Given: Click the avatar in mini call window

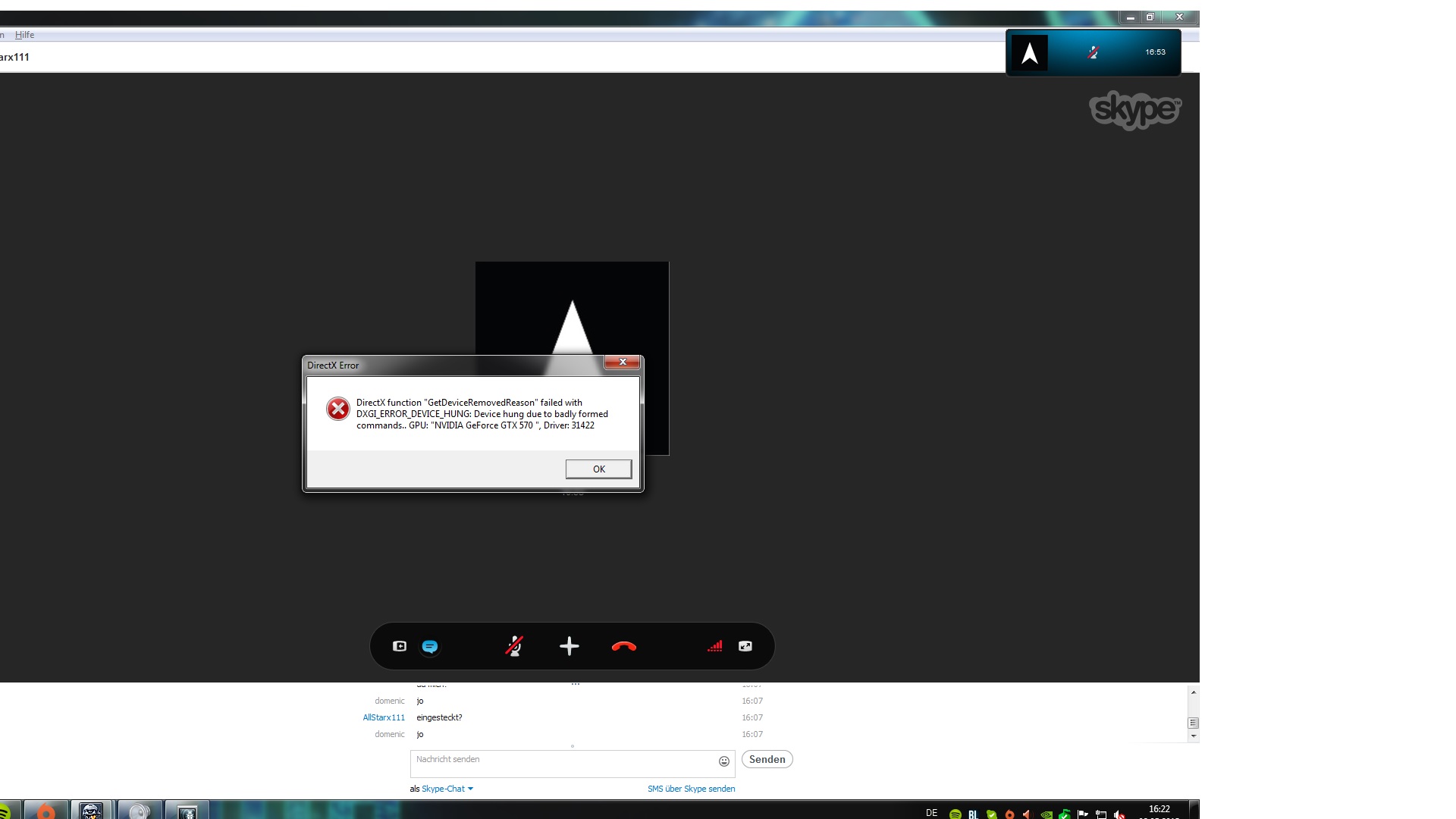Looking at the screenshot, I should (x=1030, y=53).
